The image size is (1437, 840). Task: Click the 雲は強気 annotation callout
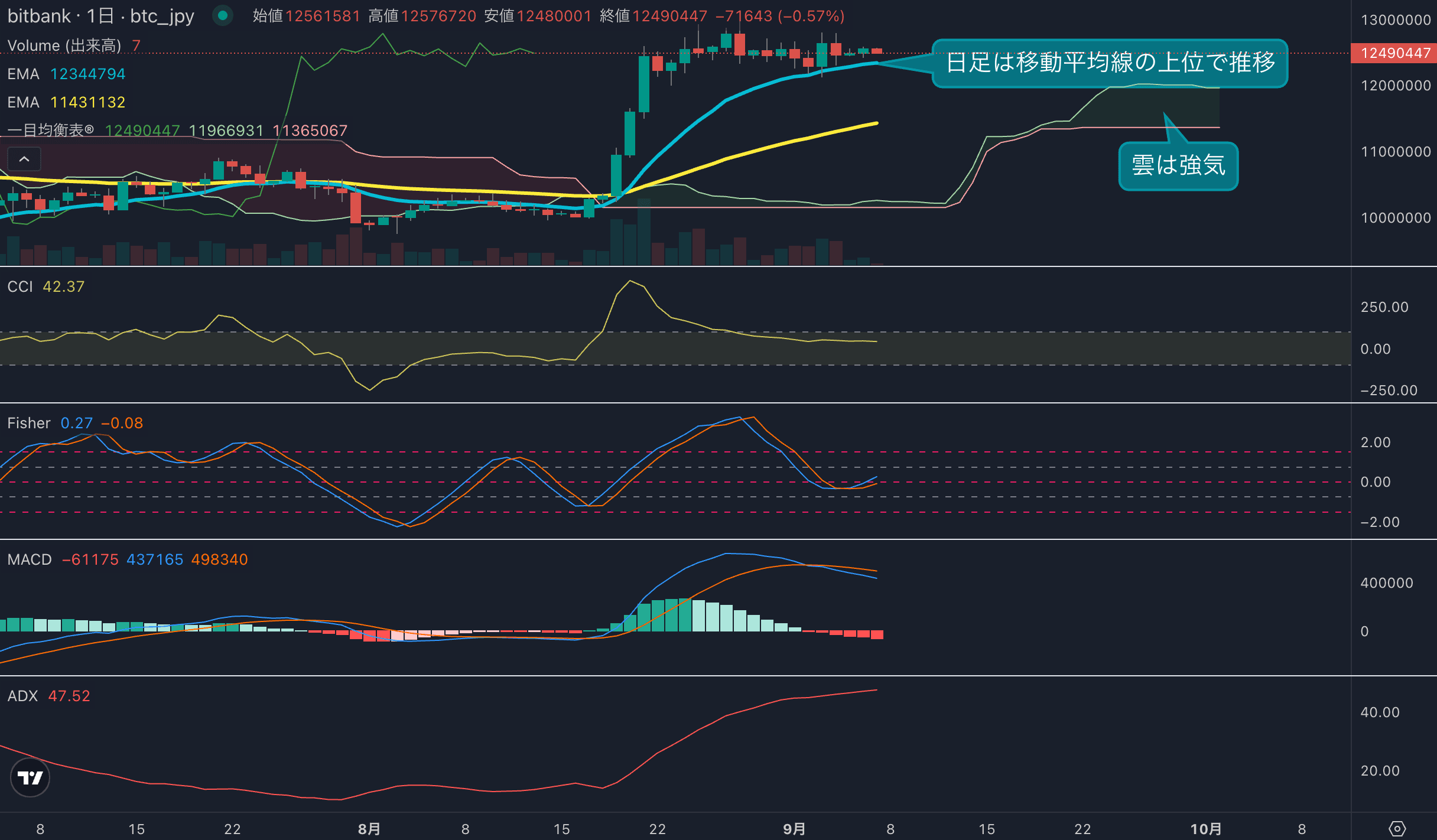[x=1178, y=166]
